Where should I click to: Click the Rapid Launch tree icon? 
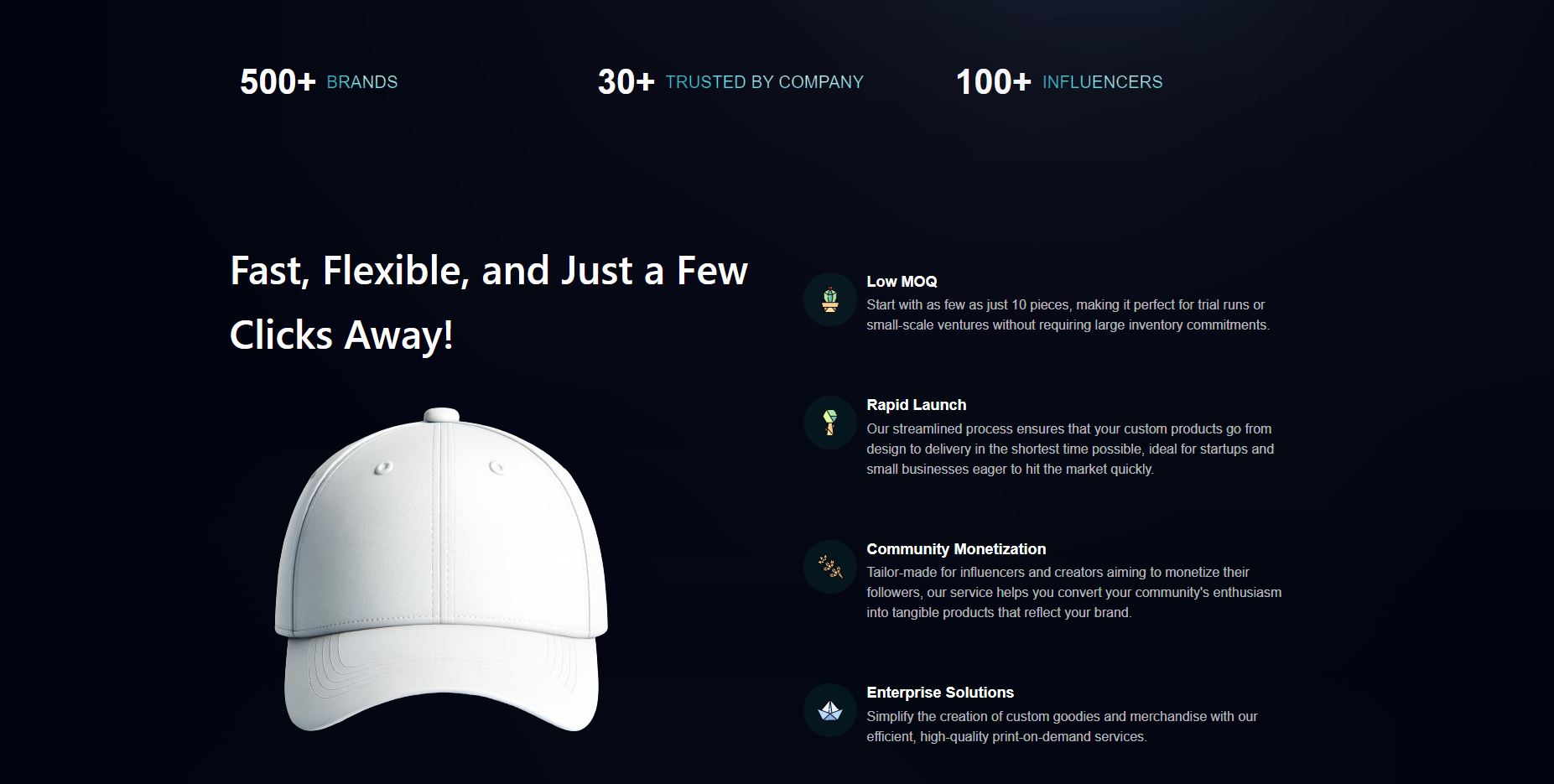[x=829, y=423]
